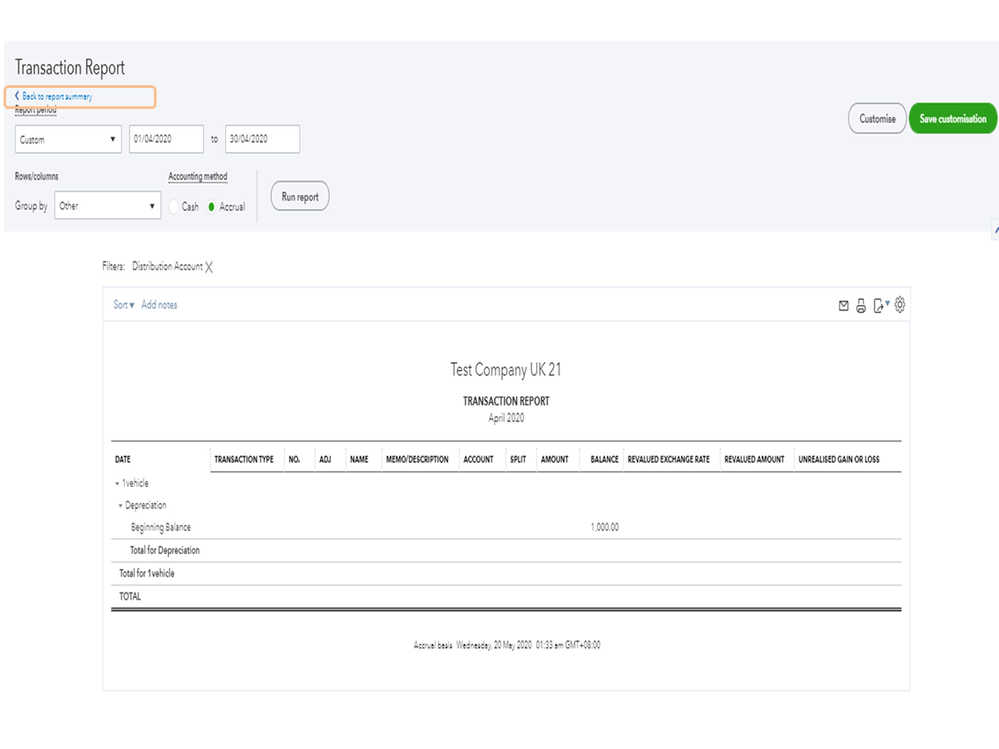The image size is (999, 749).
Task: Click the Test Company UK 21 title
Action: tap(506, 370)
